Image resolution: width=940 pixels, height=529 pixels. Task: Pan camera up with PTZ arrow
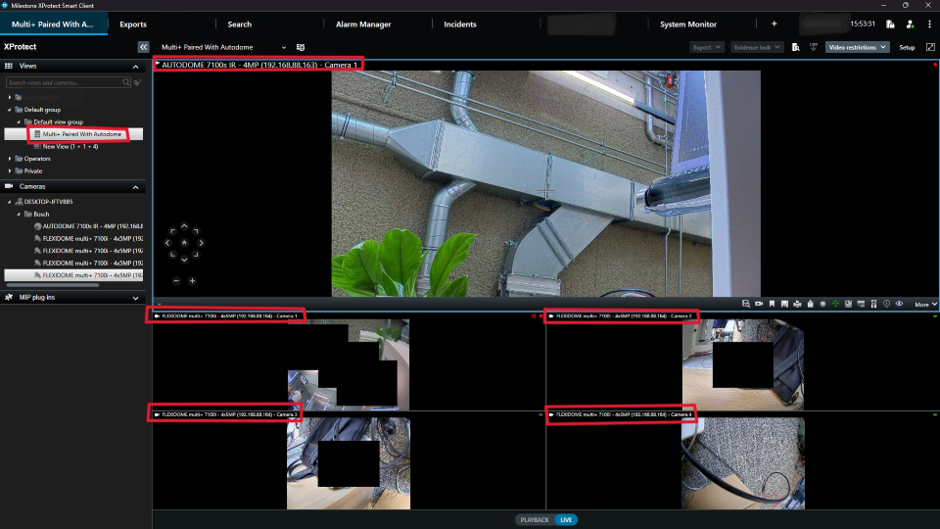pos(184,227)
